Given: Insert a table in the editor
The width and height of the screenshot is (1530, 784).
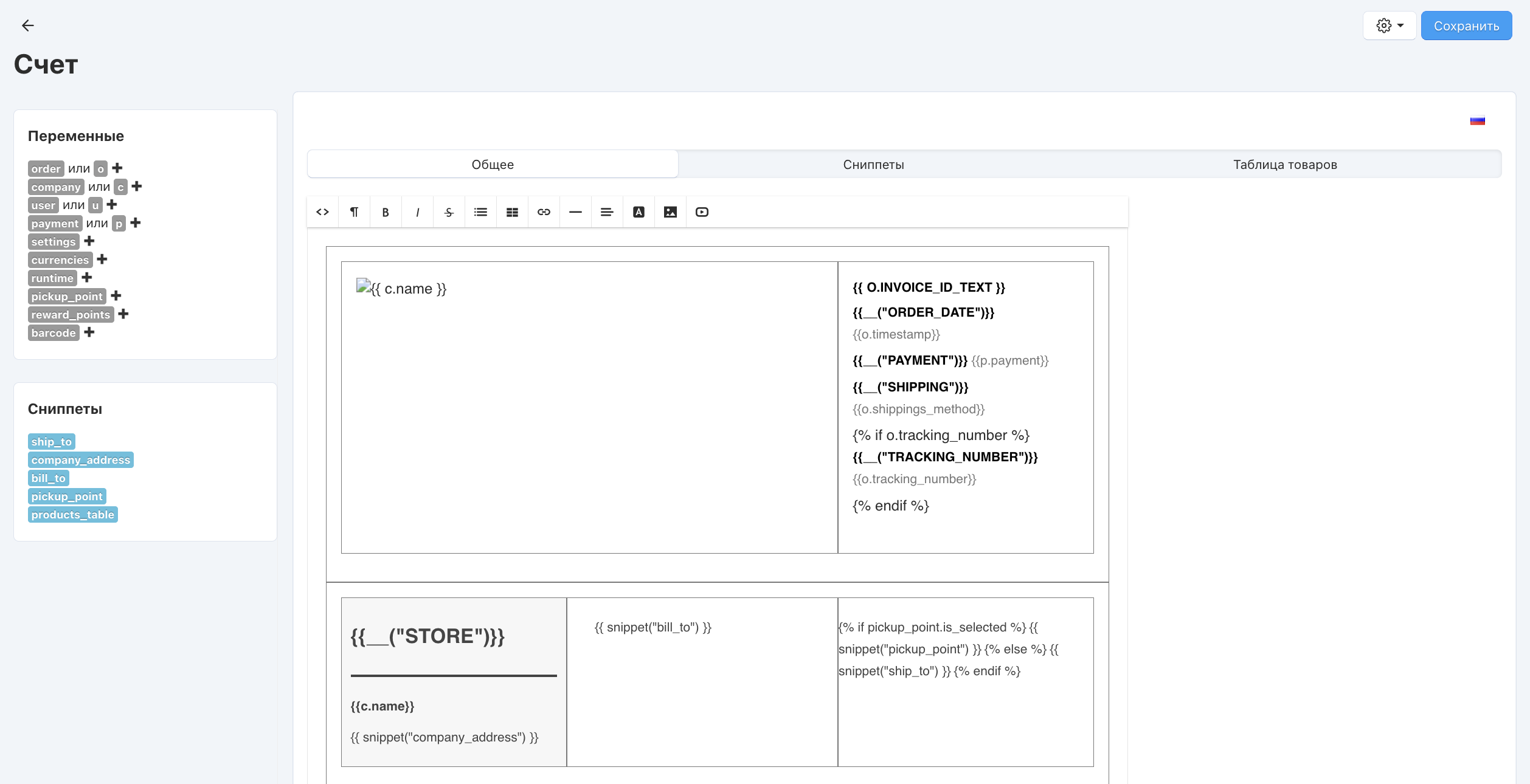Looking at the screenshot, I should click(x=512, y=212).
